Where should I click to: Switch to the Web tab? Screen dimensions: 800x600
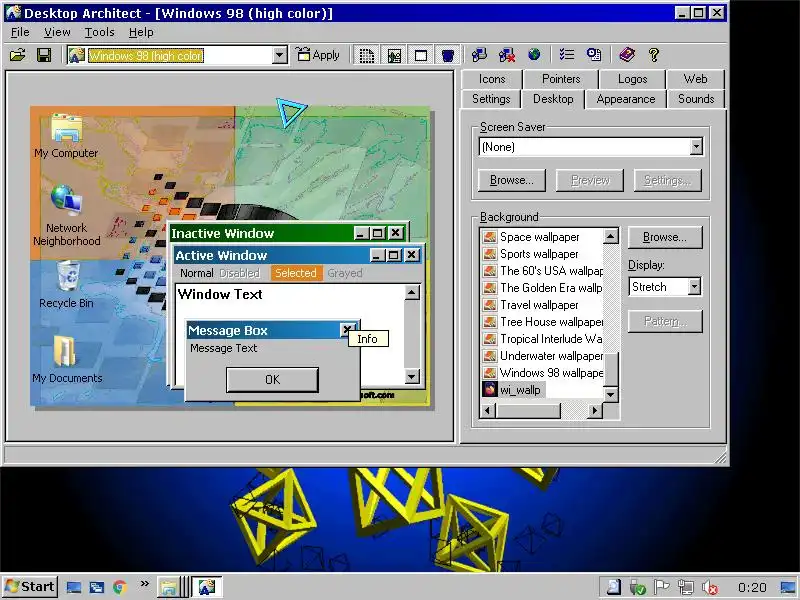pyautogui.click(x=695, y=79)
